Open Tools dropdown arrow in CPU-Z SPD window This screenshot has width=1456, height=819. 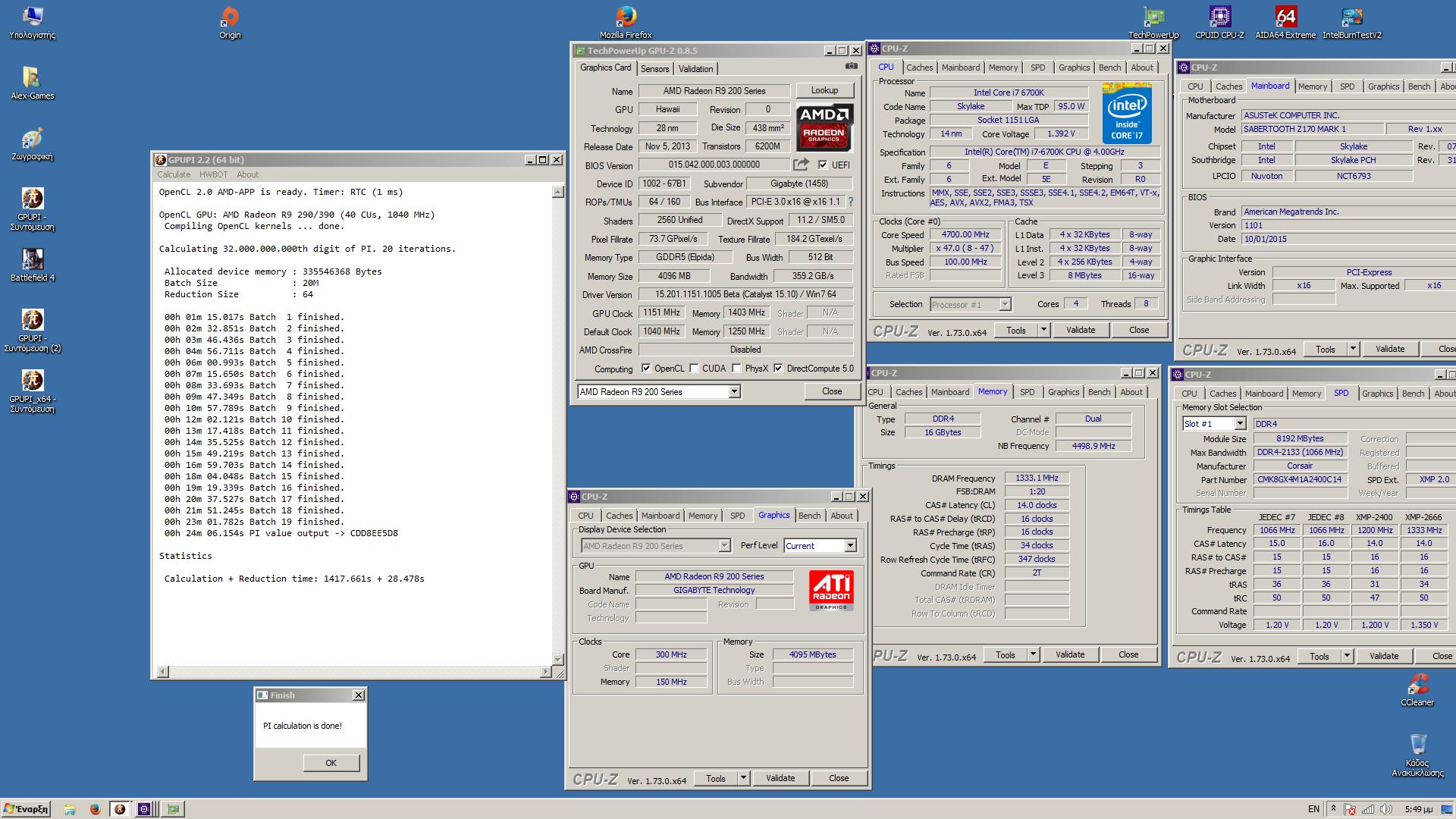[1347, 656]
